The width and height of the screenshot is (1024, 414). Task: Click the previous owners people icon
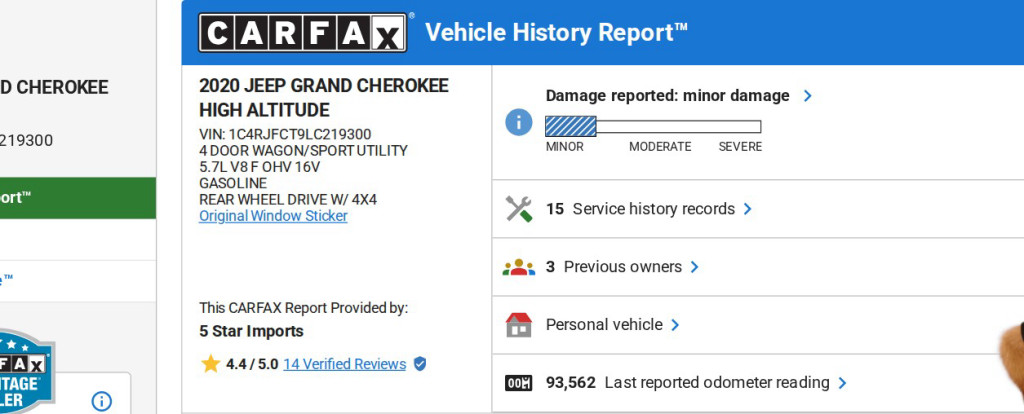(518, 267)
